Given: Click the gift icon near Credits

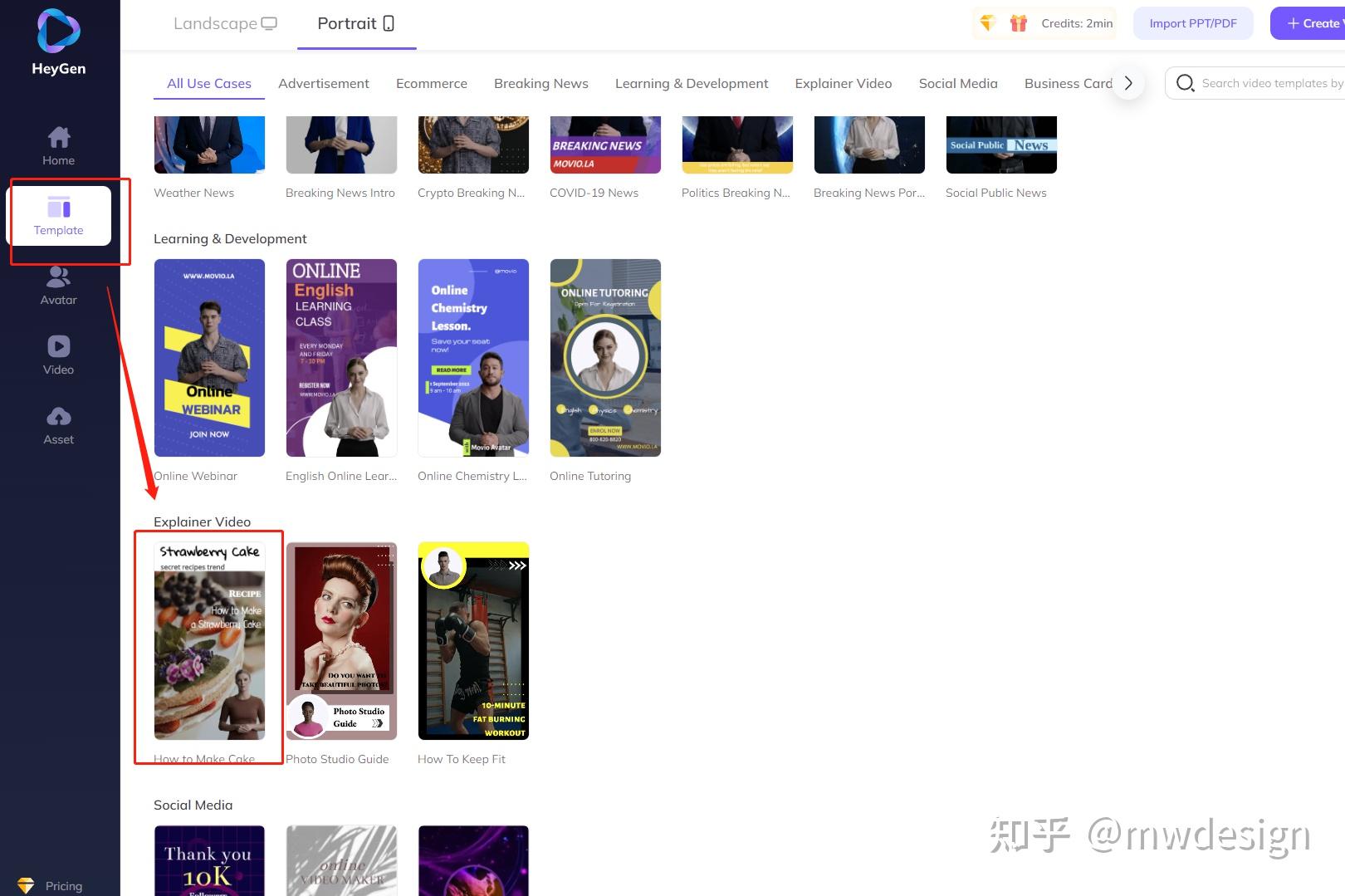Looking at the screenshot, I should pos(1018,23).
